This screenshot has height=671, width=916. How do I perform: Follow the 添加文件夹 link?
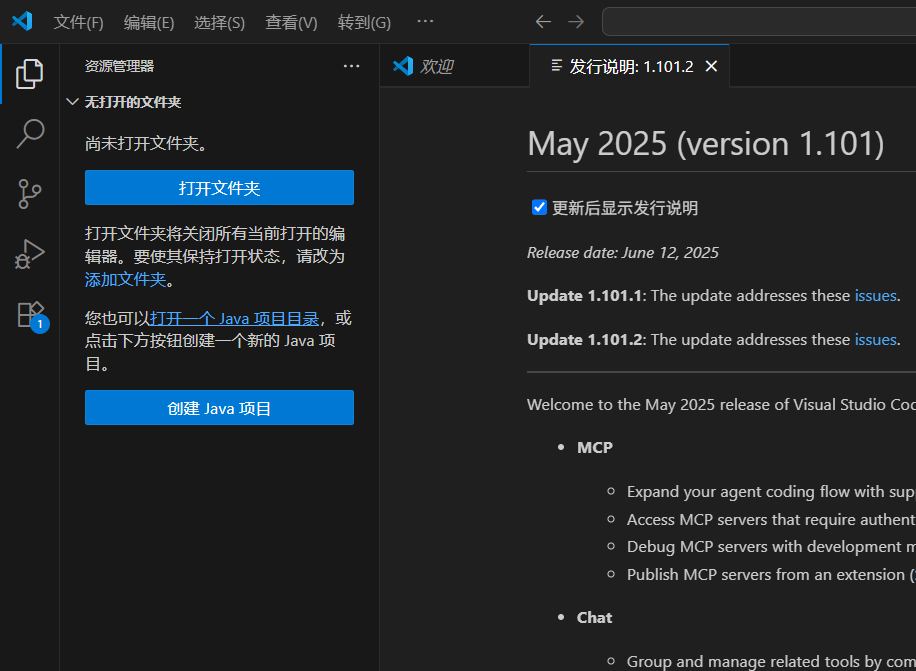(x=126, y=280)
